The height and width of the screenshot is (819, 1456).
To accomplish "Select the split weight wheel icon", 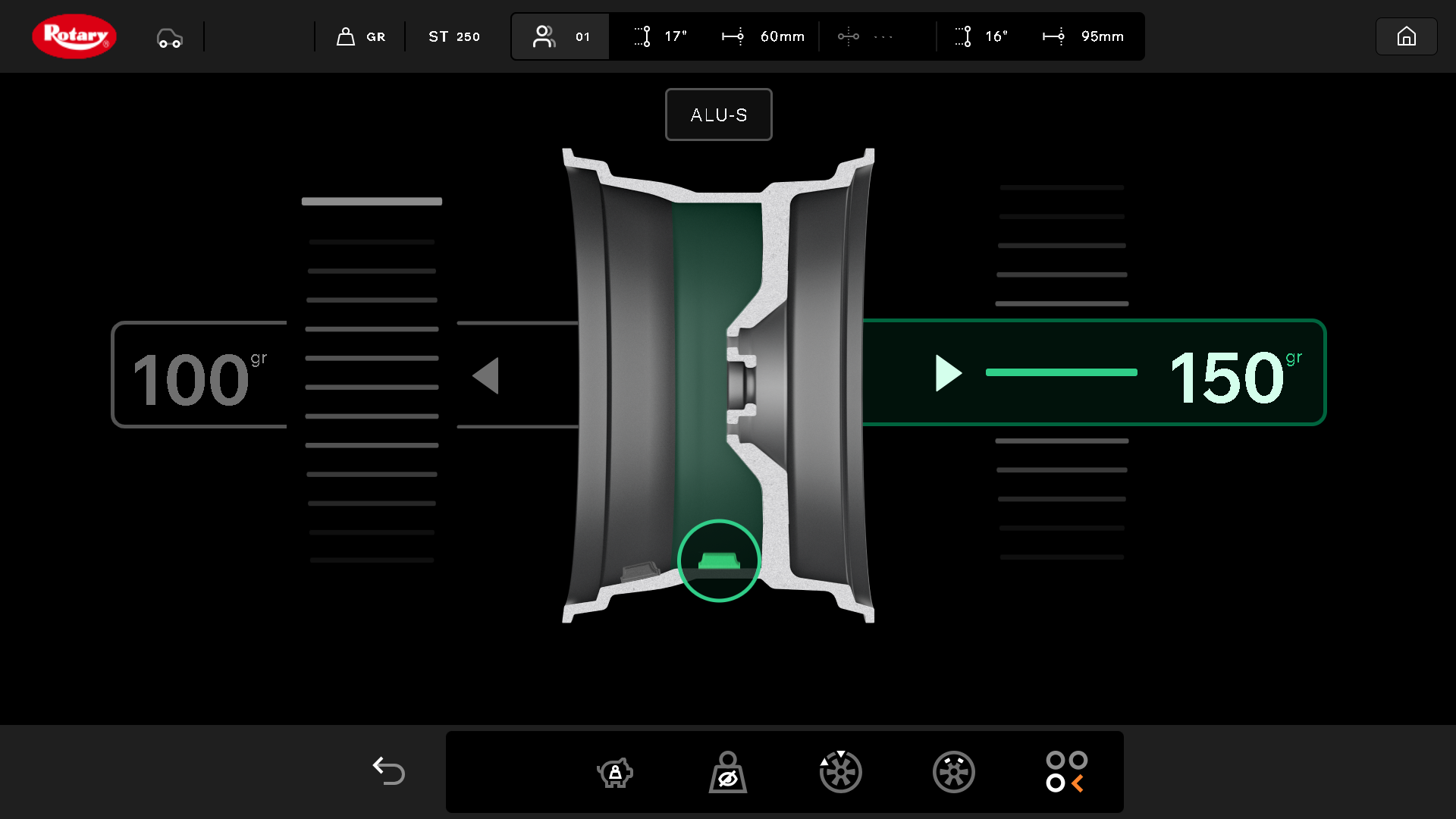I will [x=953, y=772].
